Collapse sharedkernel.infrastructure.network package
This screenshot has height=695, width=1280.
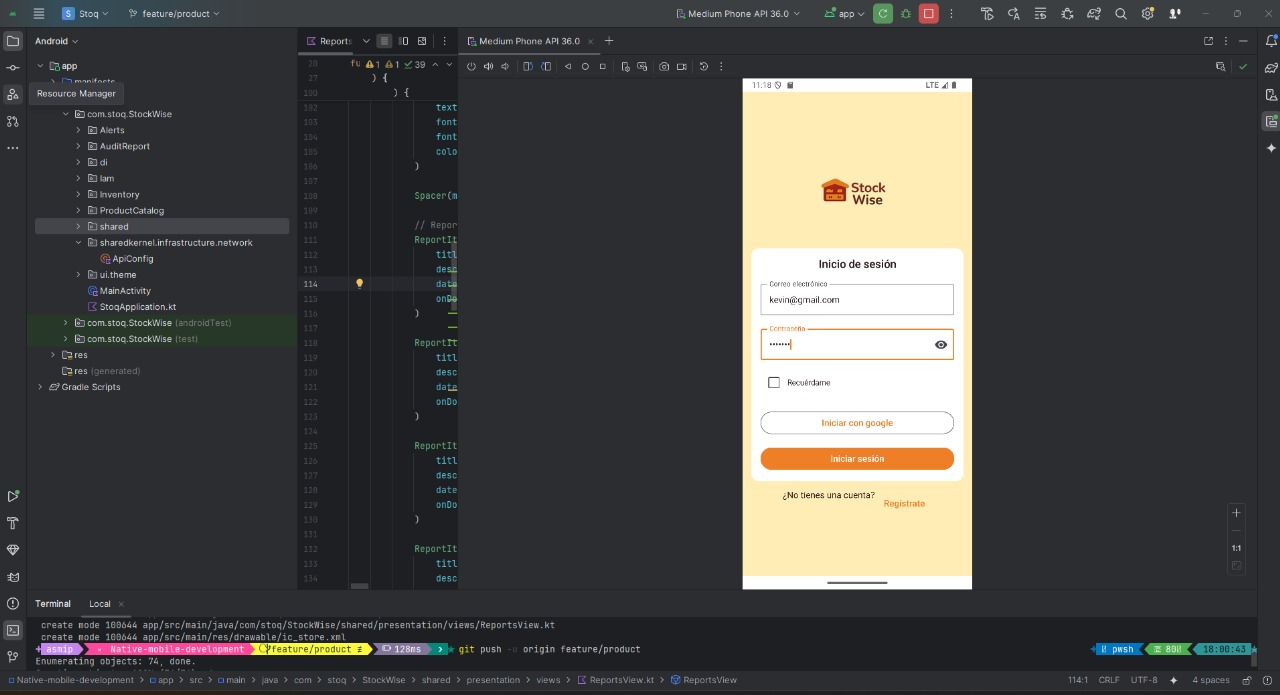[x=79, y=242]
